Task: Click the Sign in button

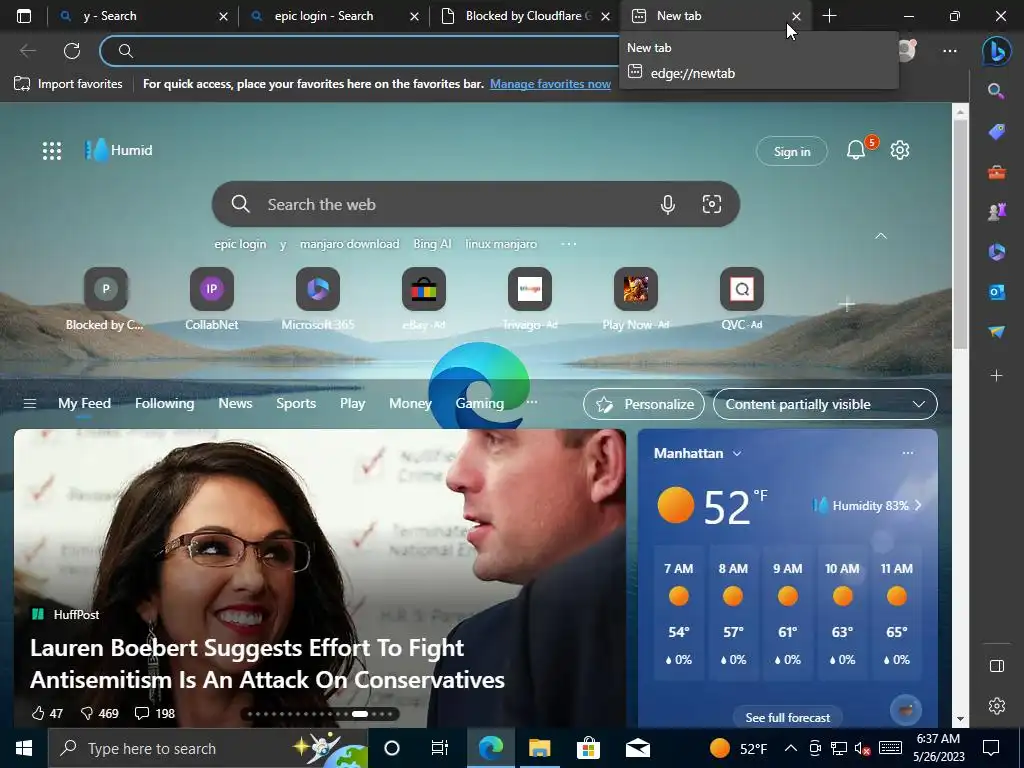Action: coord(792,152)
